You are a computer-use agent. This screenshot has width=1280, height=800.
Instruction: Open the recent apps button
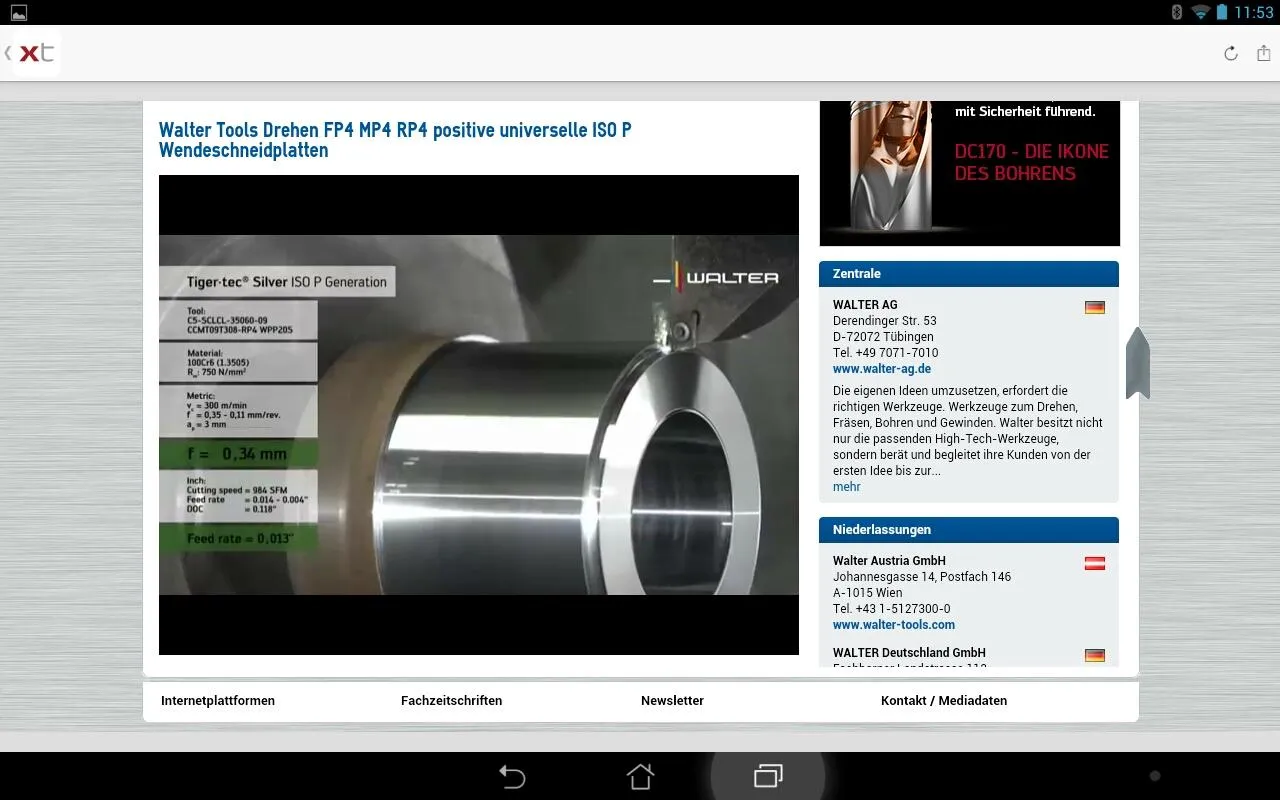click(x=768, y=776)
